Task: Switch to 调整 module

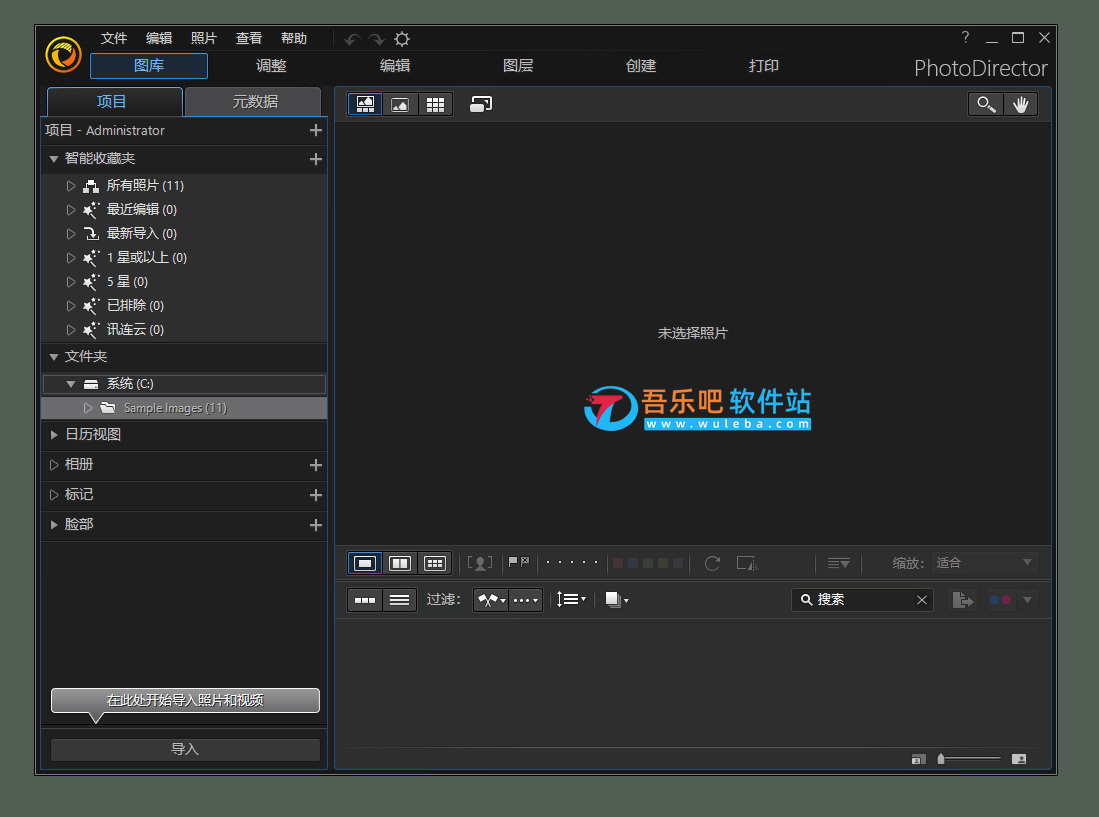Action: click(271, 66)
